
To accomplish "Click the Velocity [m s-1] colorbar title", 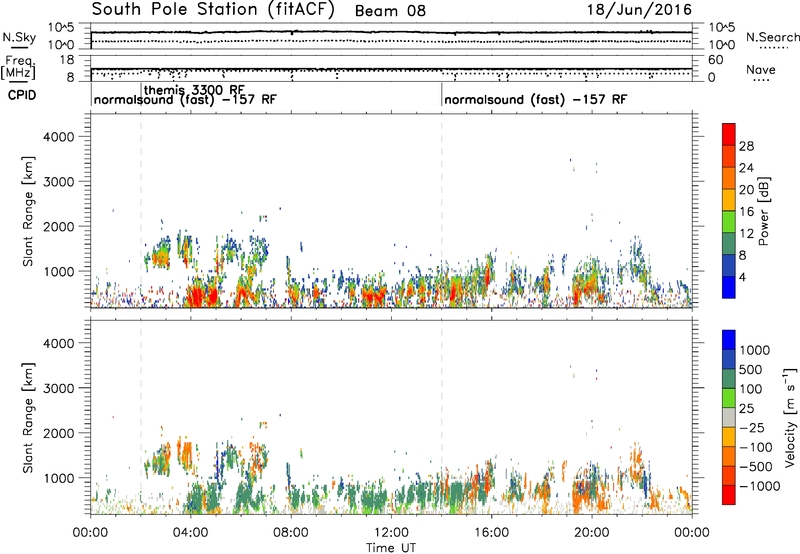I will 790,417.
